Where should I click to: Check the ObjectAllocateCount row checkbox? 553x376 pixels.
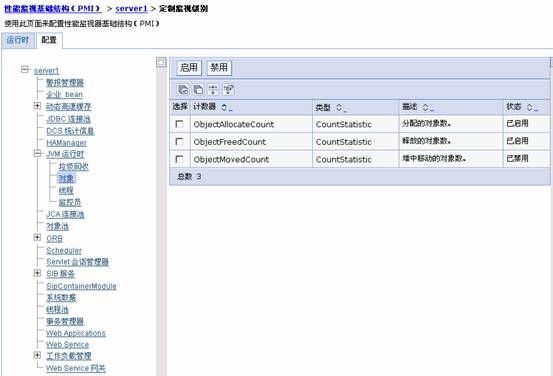click(x=180, y=124)
